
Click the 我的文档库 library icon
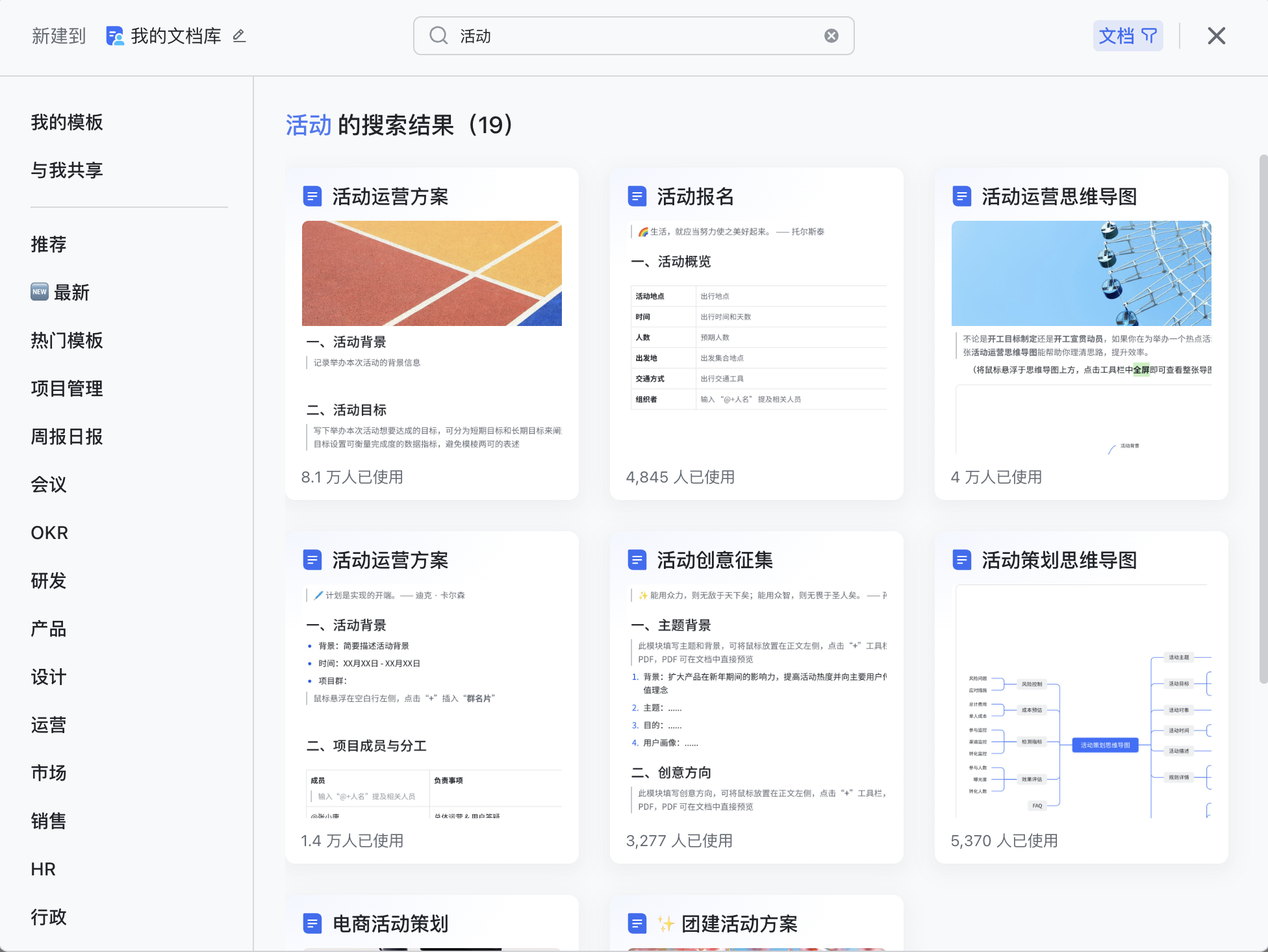pyautogui.click(x=115, y=36)
